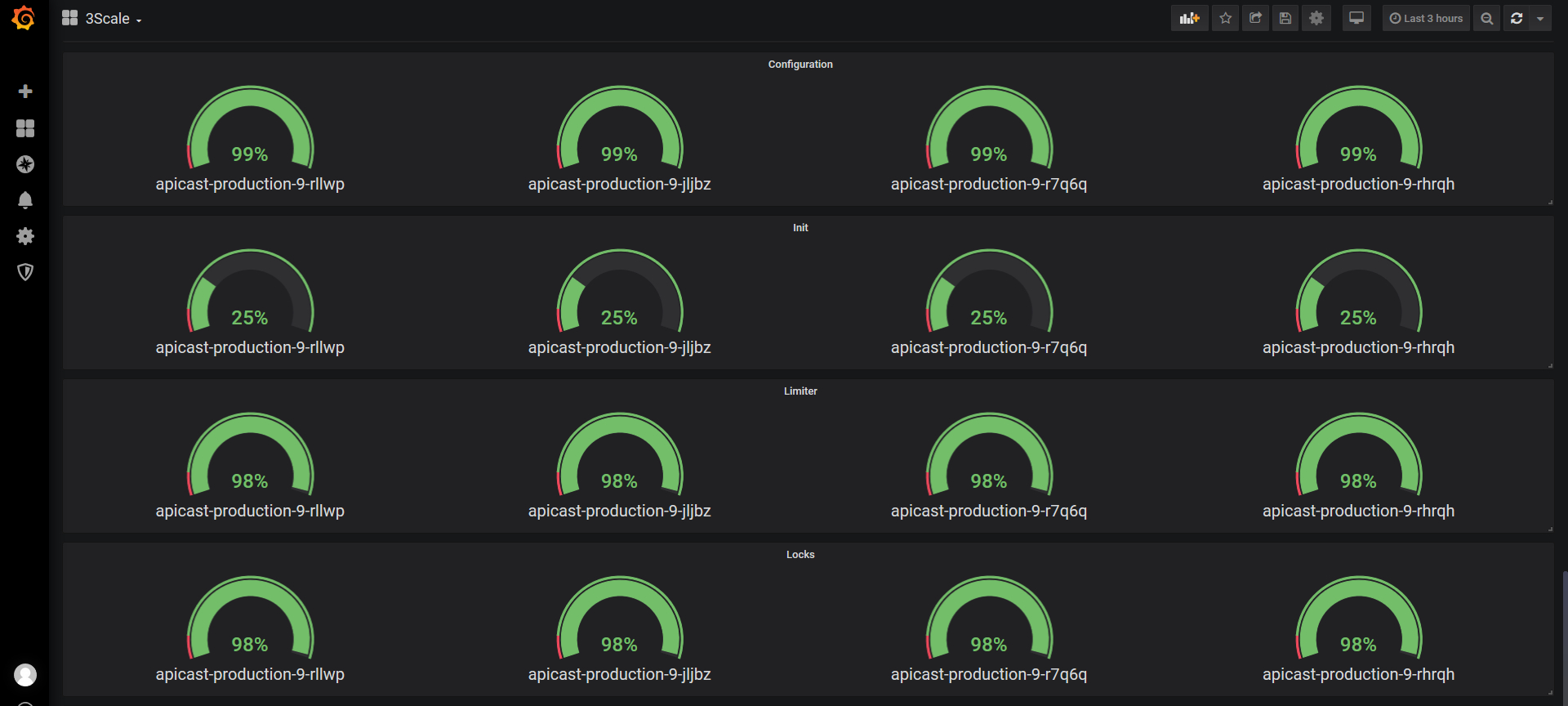Star this dashboard as favorite
This screenshot has height=706, width=1568.
(1225, 18)
